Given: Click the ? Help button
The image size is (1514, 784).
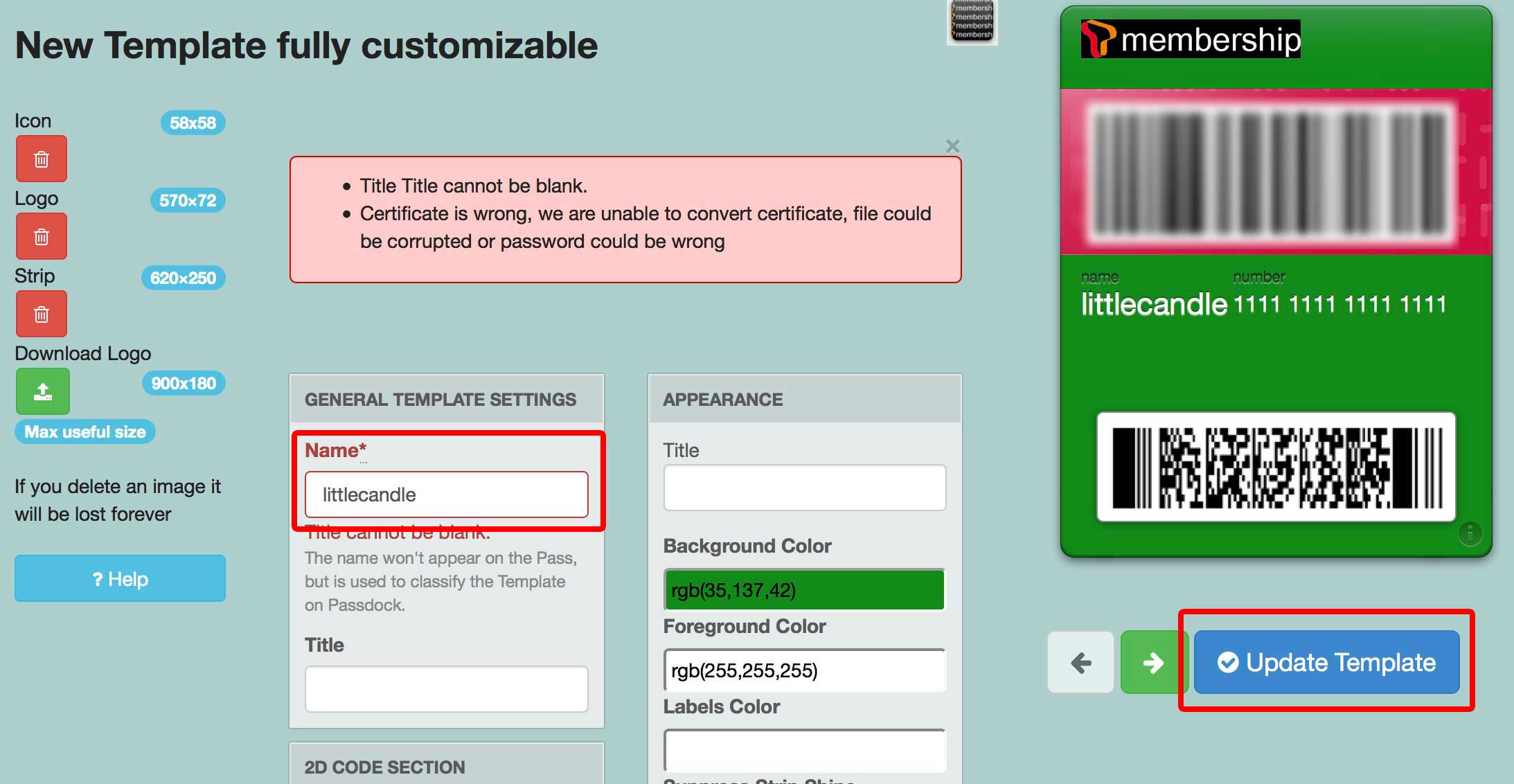Looking at the screenshot, I should coord(119,578).
